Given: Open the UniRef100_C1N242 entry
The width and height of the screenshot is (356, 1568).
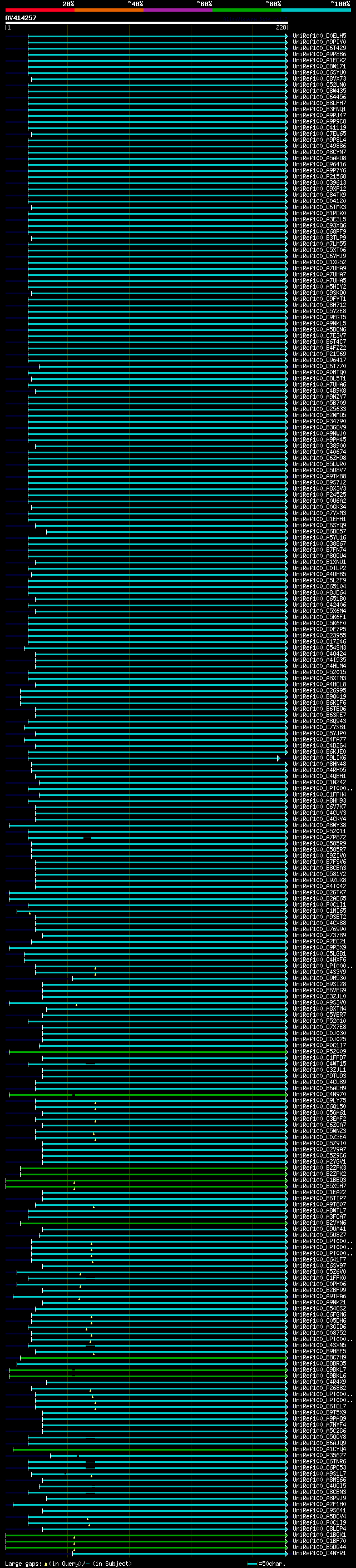Looking at the screenshot, I should click(319, 782).
